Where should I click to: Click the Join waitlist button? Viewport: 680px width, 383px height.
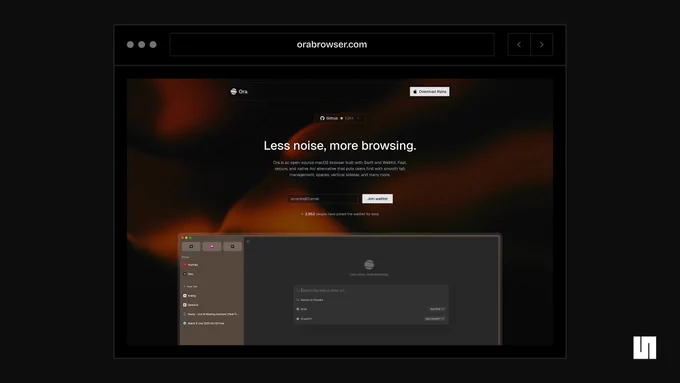click(x=377, y=199)
